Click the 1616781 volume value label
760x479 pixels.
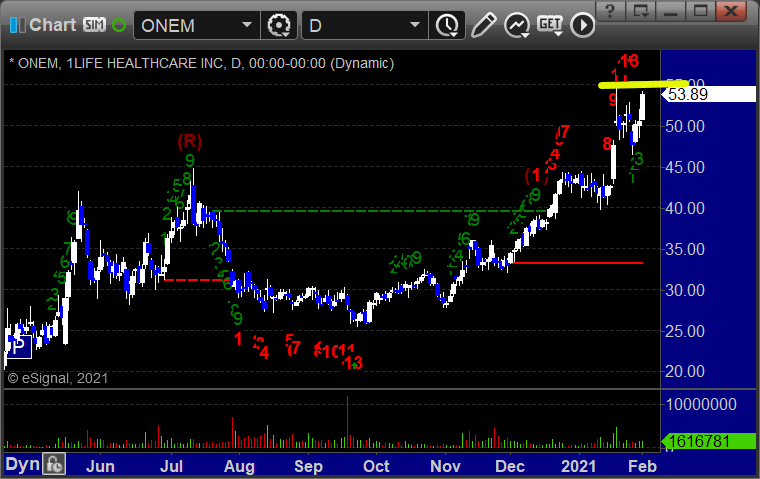click(x=709, y=441)
